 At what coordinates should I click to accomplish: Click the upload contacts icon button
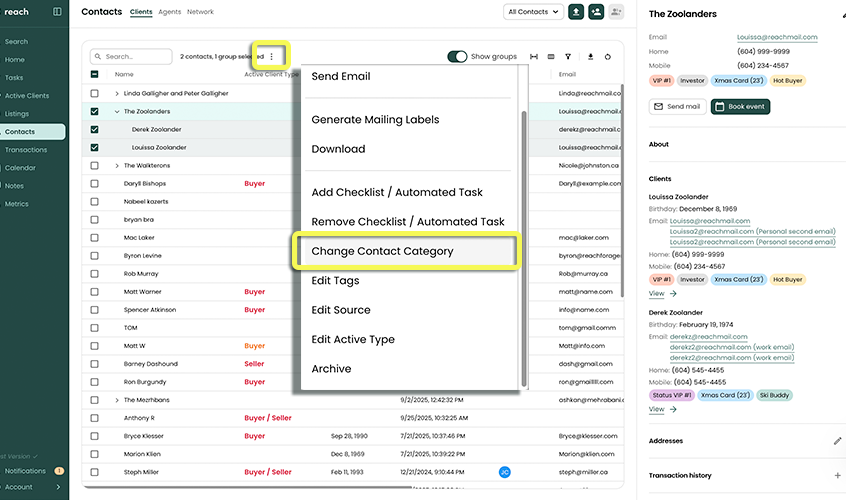[576, 12]
